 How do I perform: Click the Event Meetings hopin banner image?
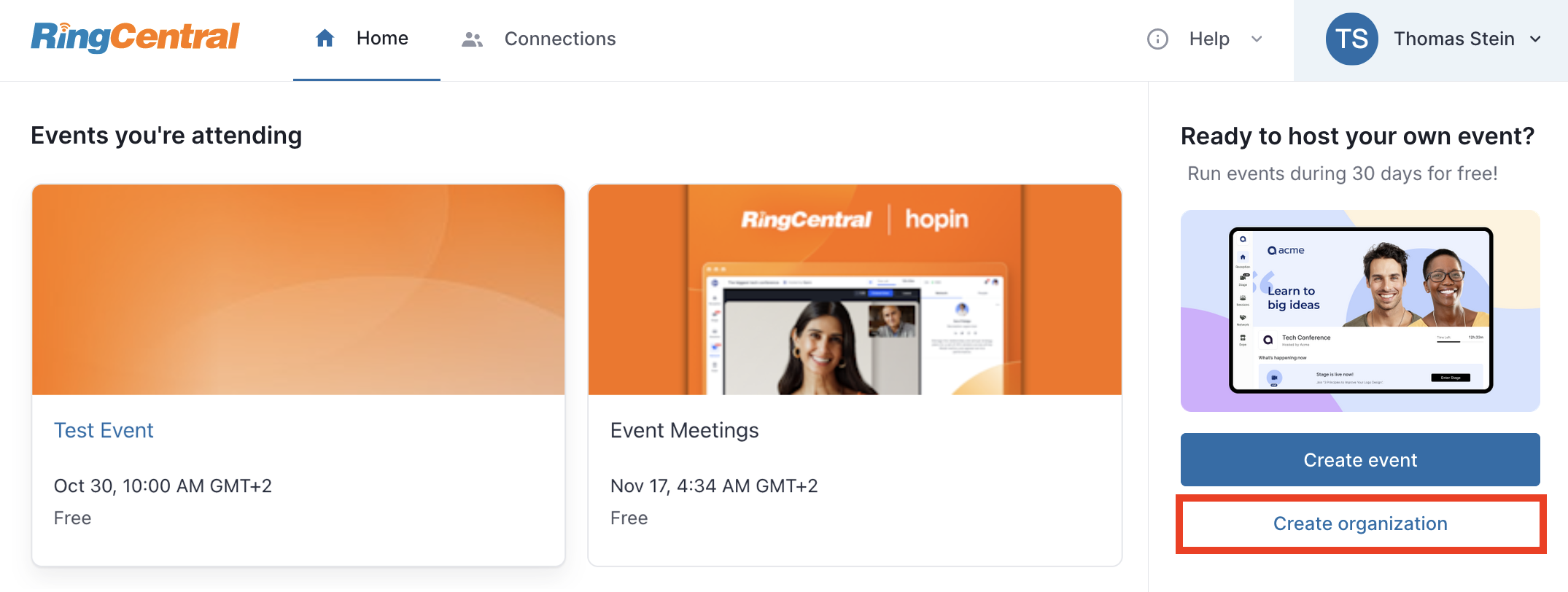coord(855,289)
